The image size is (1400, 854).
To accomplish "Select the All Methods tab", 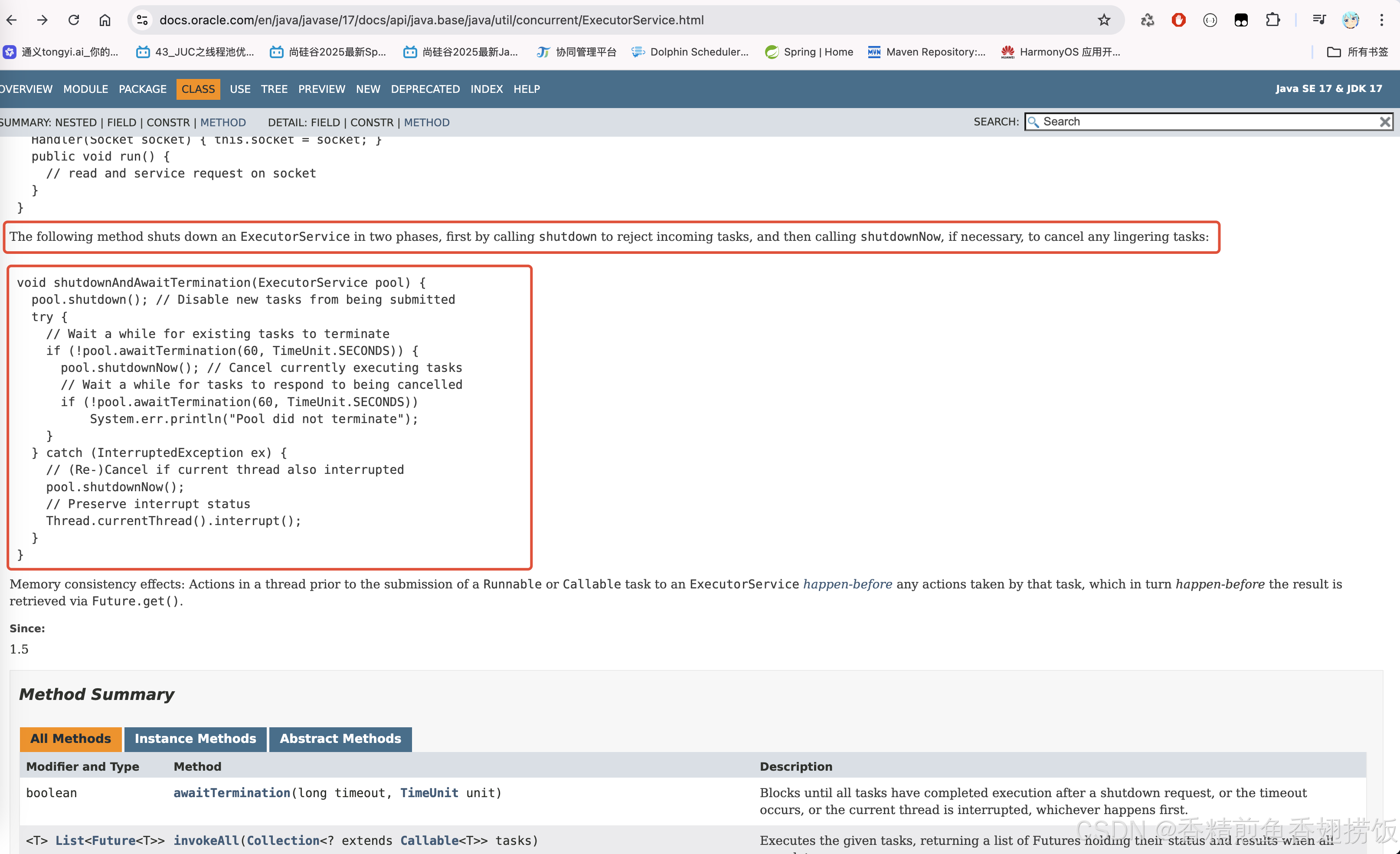I will [x=70, y=739].
